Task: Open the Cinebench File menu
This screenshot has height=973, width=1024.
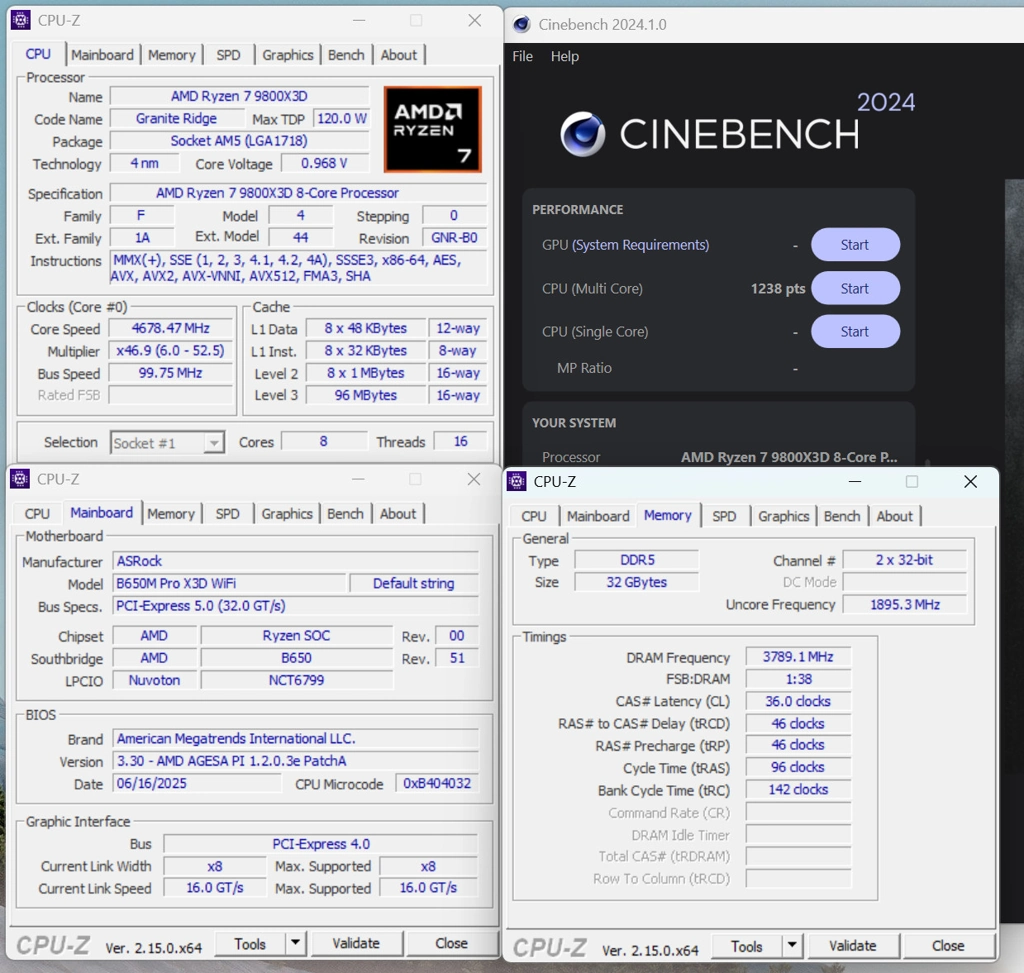Action: click(522, 56)
